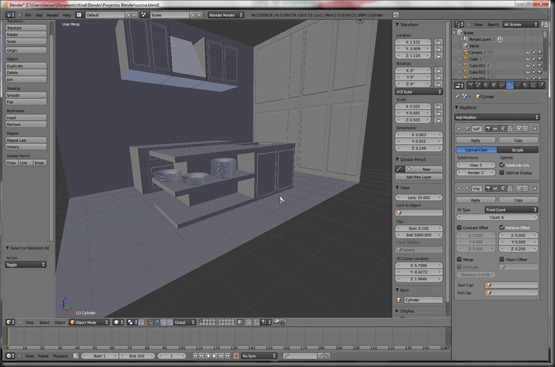Image resolution: width=555 pixels, height=367 pixels.
Task: Open the All Scenes outliner dropdown
Action: (x=520, y=24)
